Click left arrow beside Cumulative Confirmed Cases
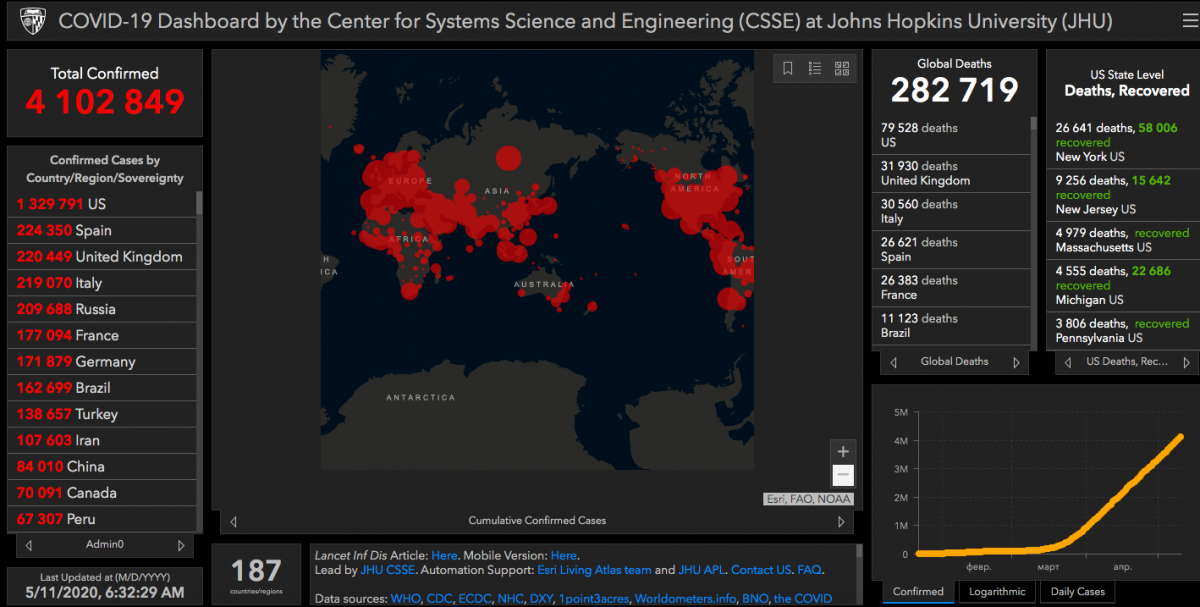Image resolution: width=1200 pixels, height=607 pixels. pos(233,521)
